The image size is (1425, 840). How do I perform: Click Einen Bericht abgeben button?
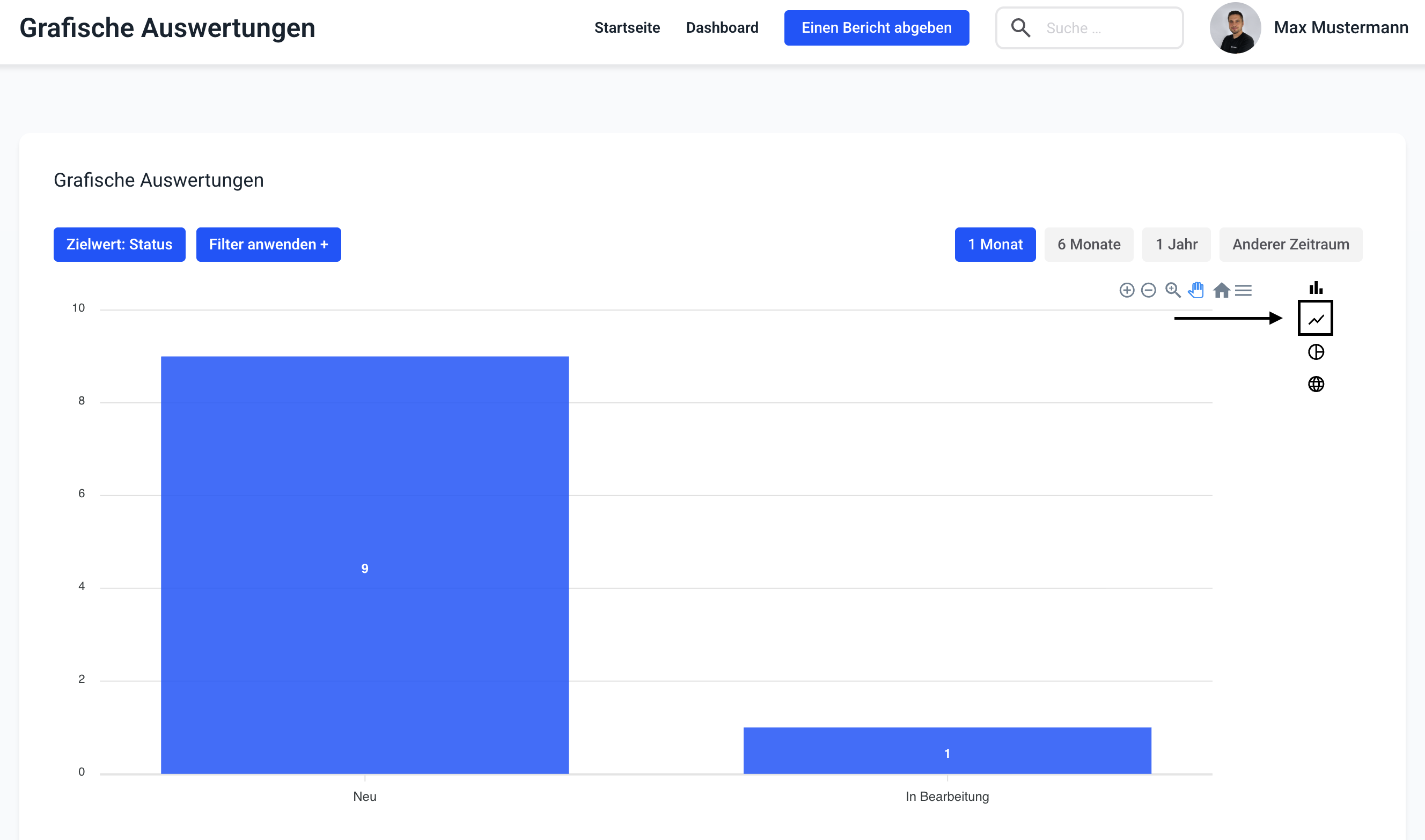(876, 28)
